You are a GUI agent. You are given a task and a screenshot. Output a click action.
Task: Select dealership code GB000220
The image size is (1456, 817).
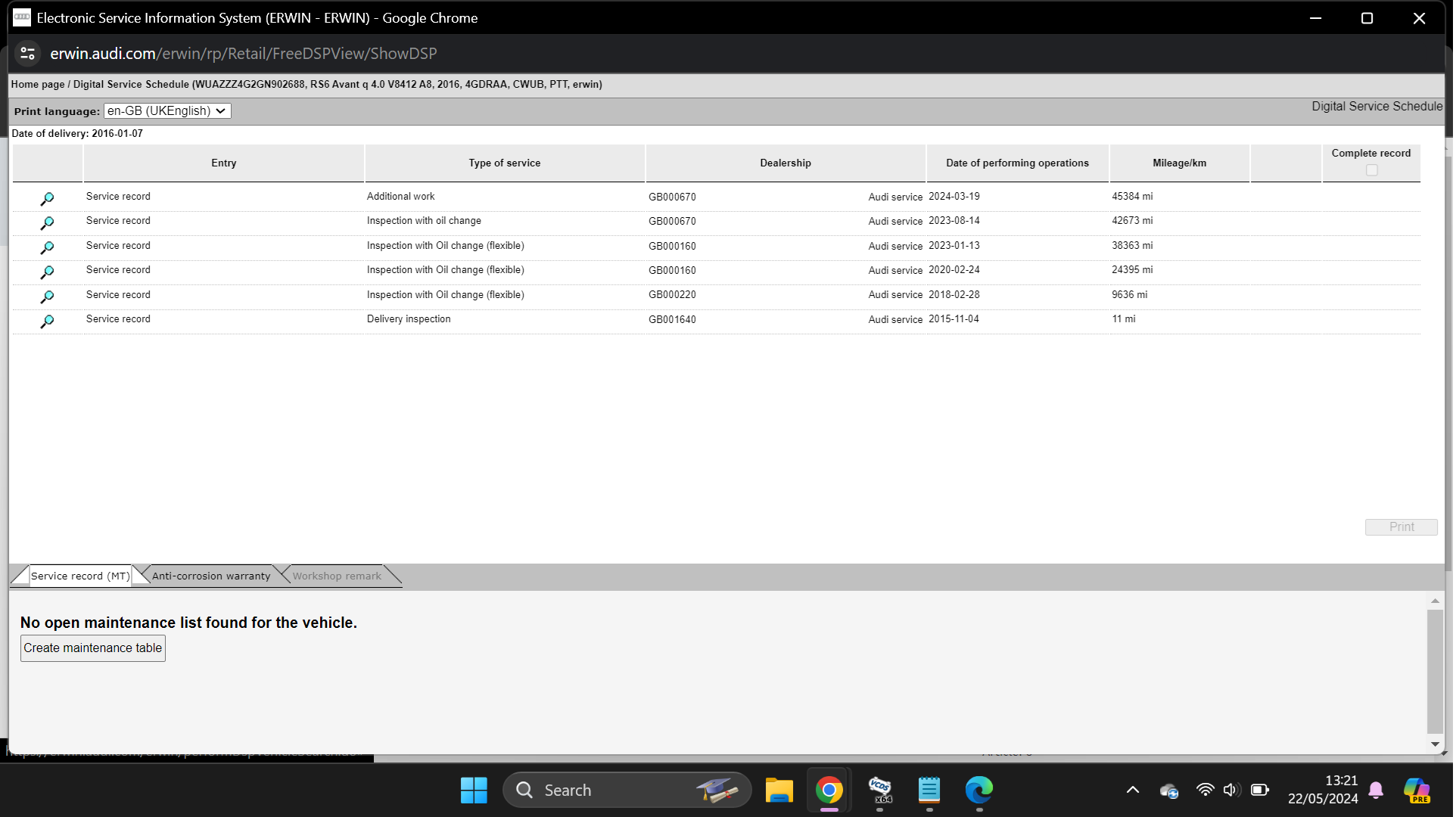[674, 295]
